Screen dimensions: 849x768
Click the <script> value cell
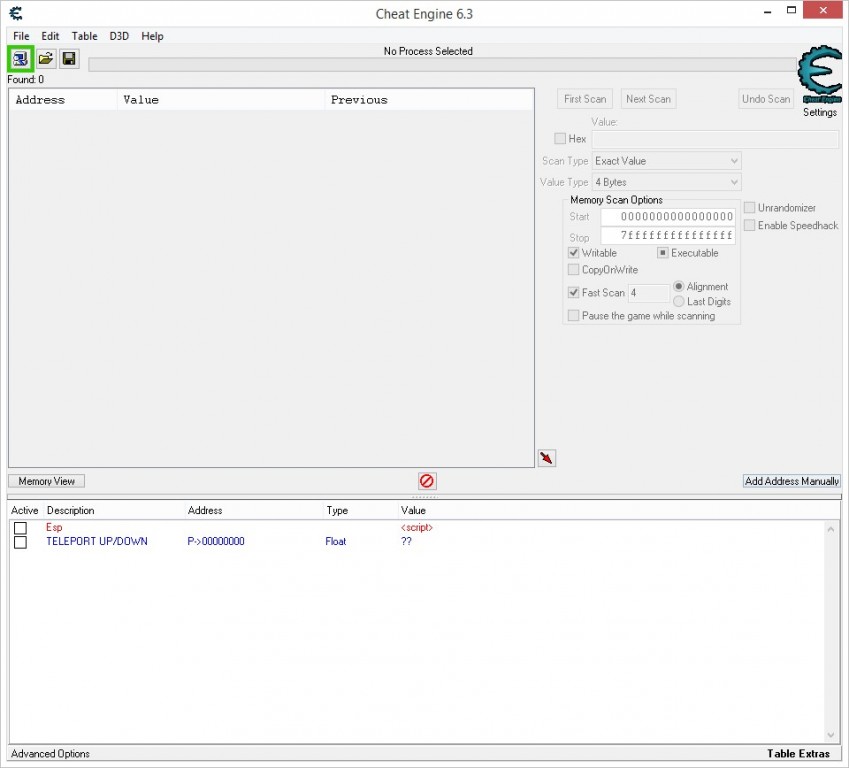tap(417, 527)
